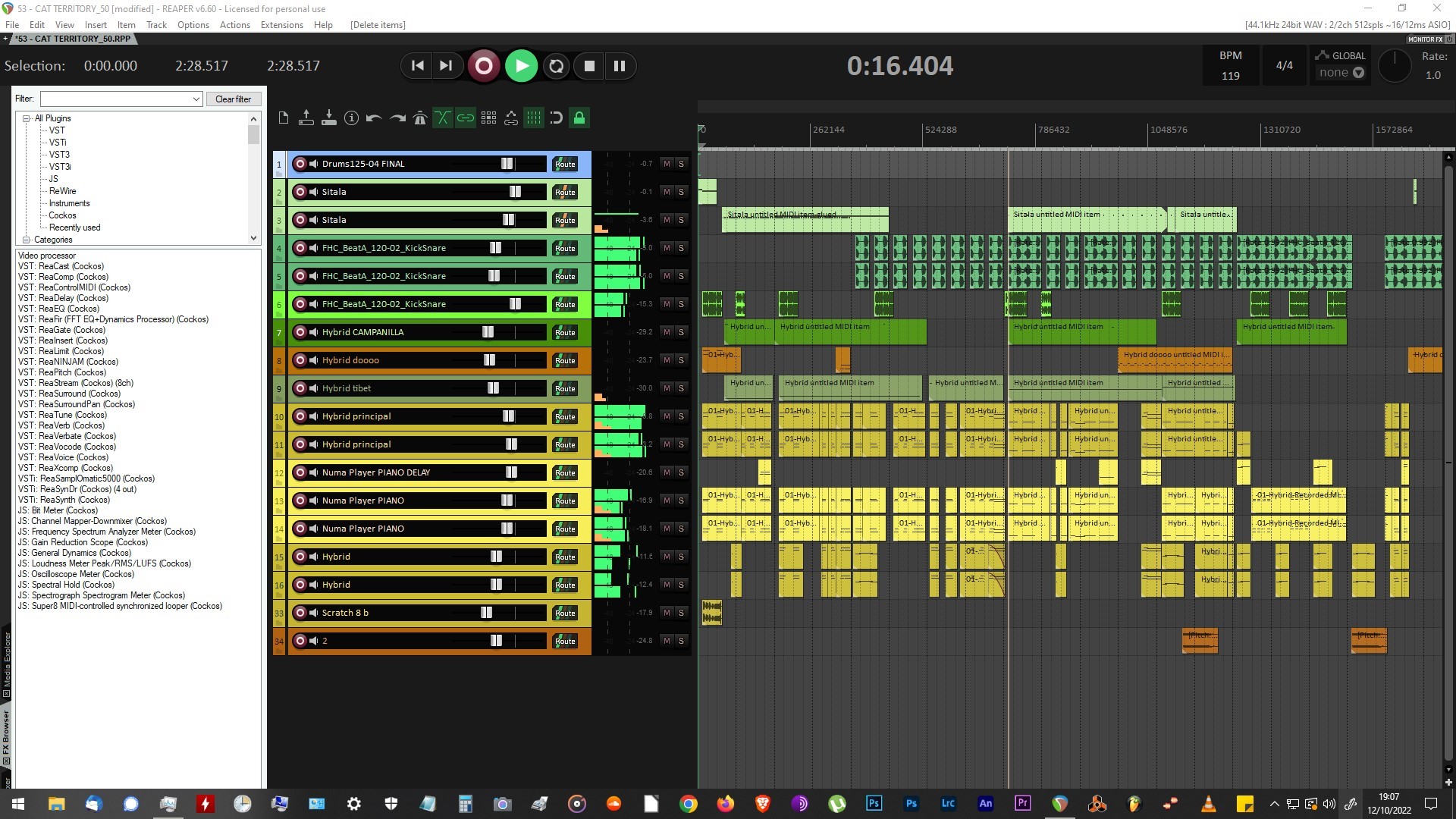This screenshot has height=819, width=1456.
Task: Adjust the playback Rate knob
Action: (x=1394, y=67)
